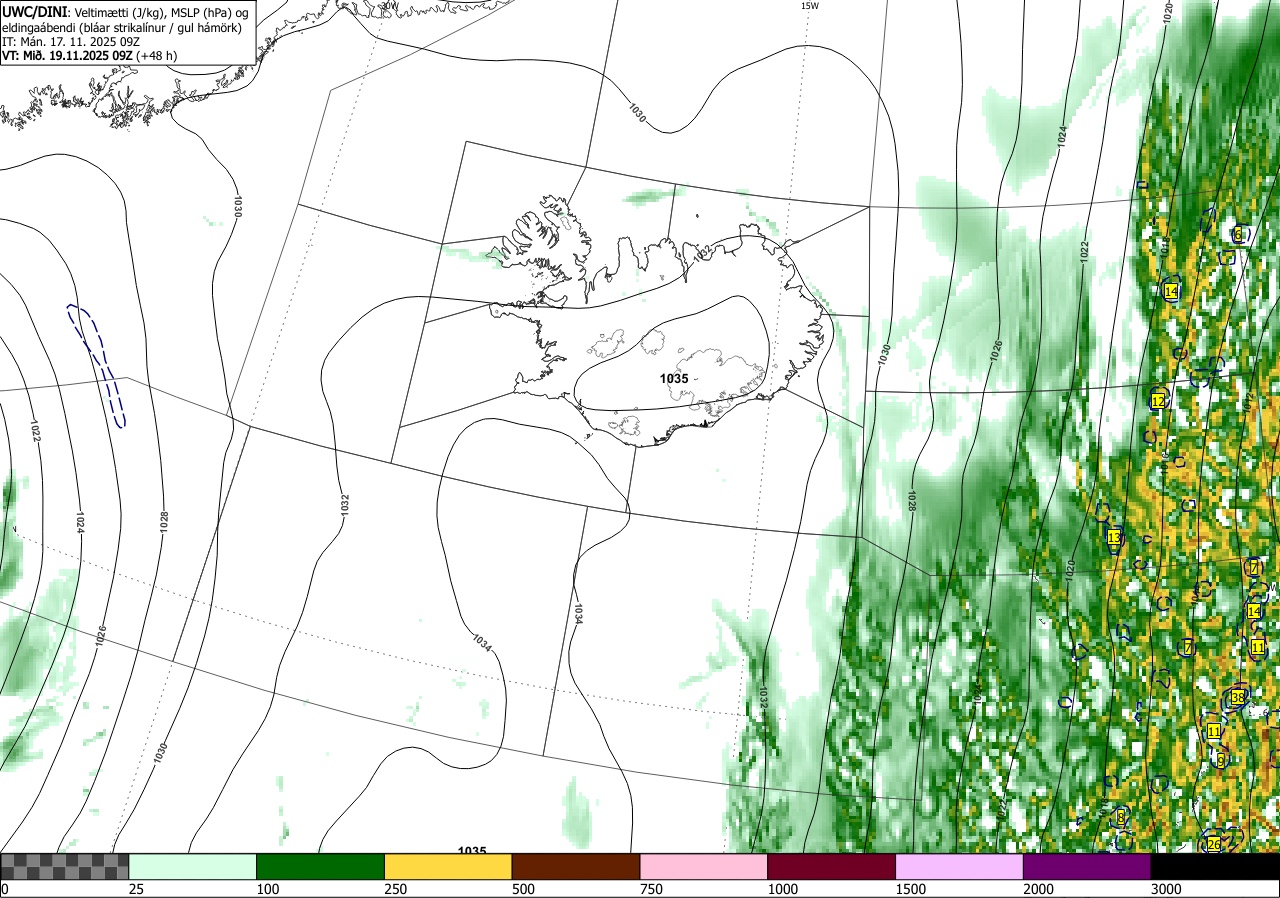Click the legend value "250"
This screenshot has width=1280, height=898.
coord(396,889)
